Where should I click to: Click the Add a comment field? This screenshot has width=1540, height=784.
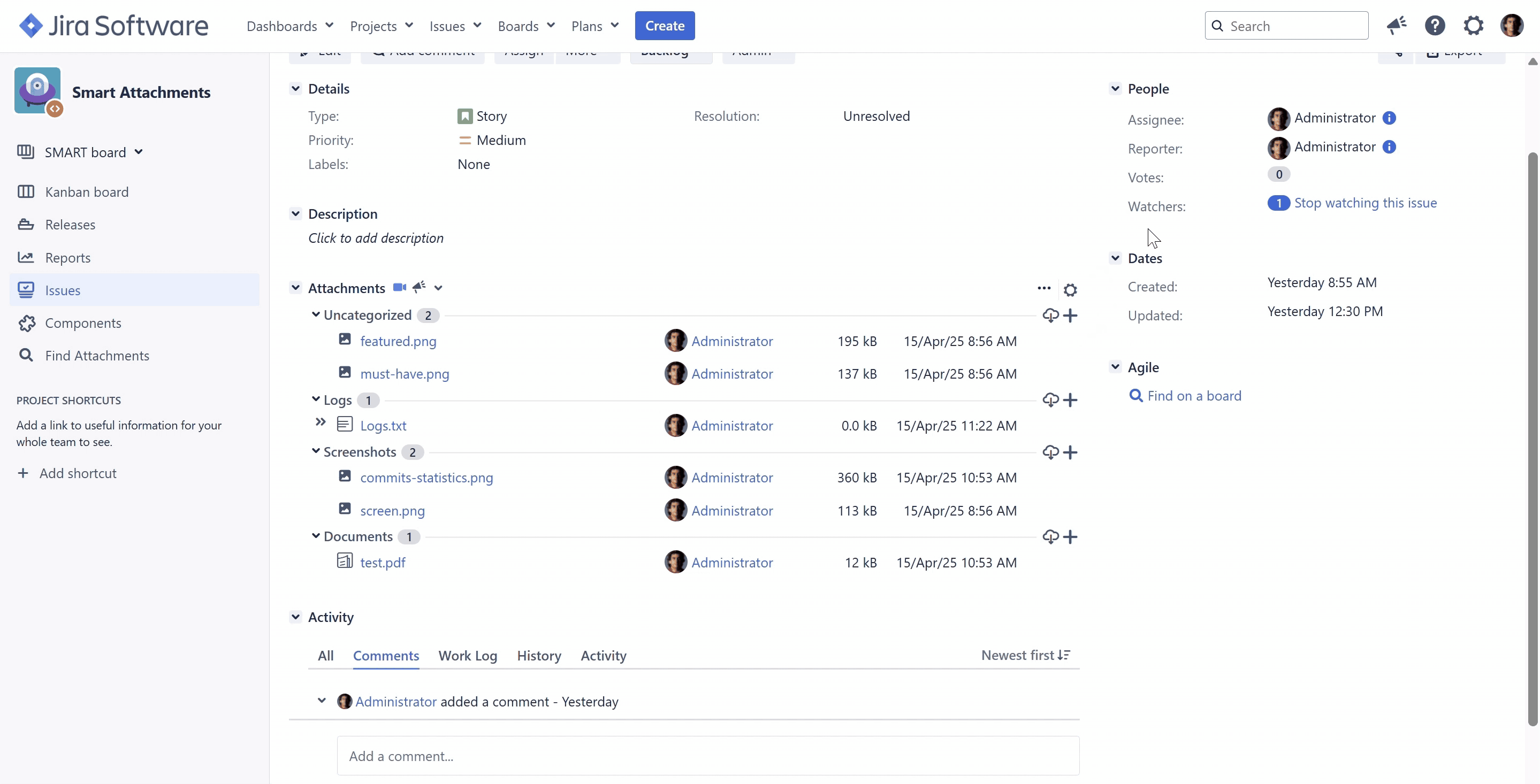coord(708,756)
